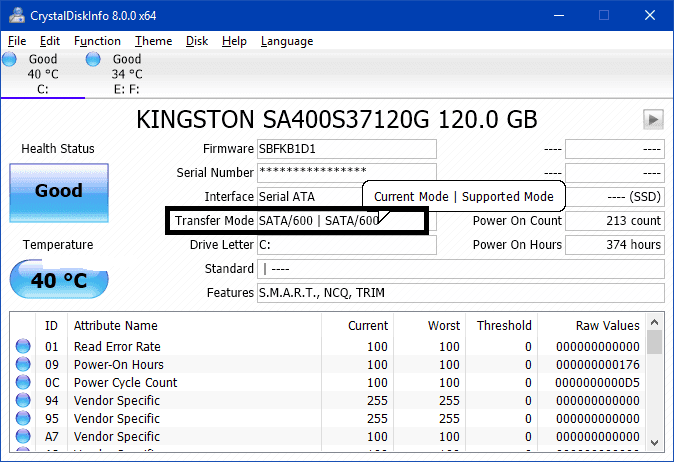Click the Power On Count value 213 count
The height and width of the screenshot is (462, 674).
(x=615, y=221)
